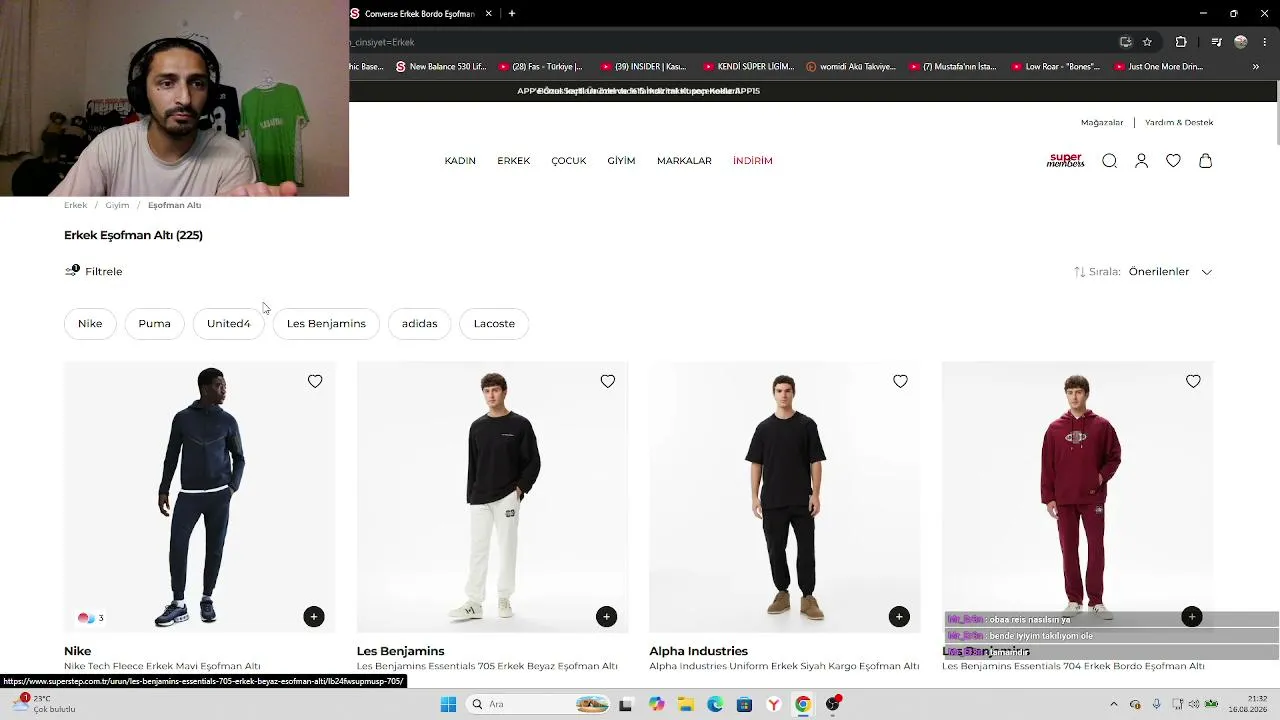
Task: Open File Explorer from taskbar
Action: pyautogui.click(x=686, y=704)
